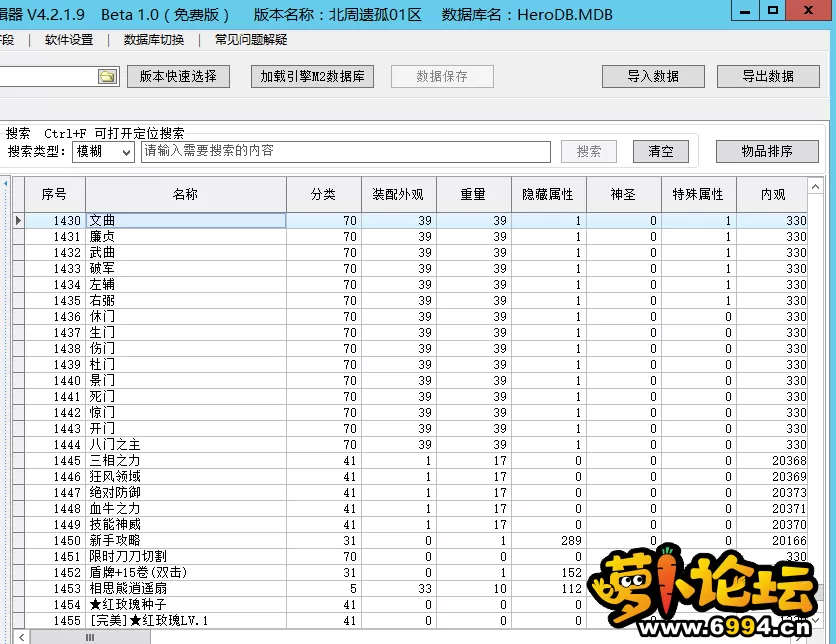Screen dimensions: 836x644
Task: Select the 景门 name cell
Action: (x=186, y=380)
